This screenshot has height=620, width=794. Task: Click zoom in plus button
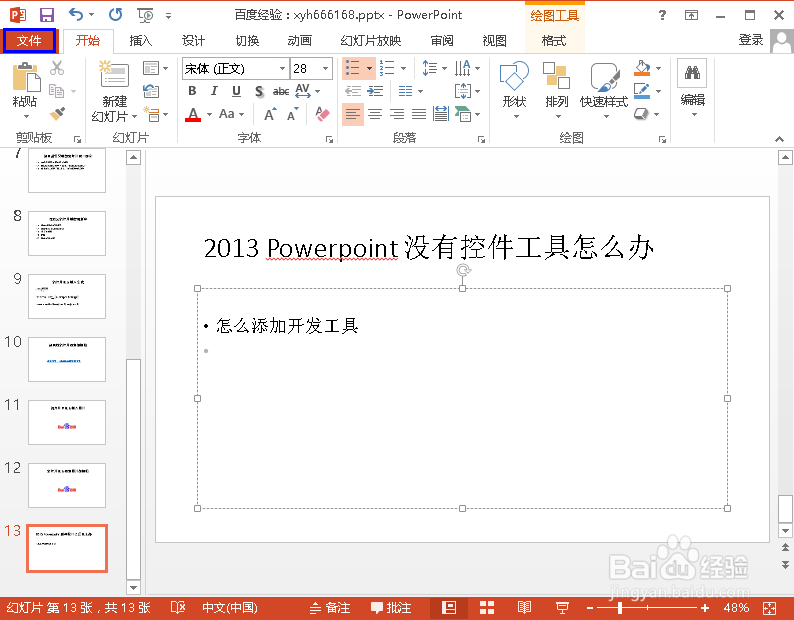pos(705,607)
